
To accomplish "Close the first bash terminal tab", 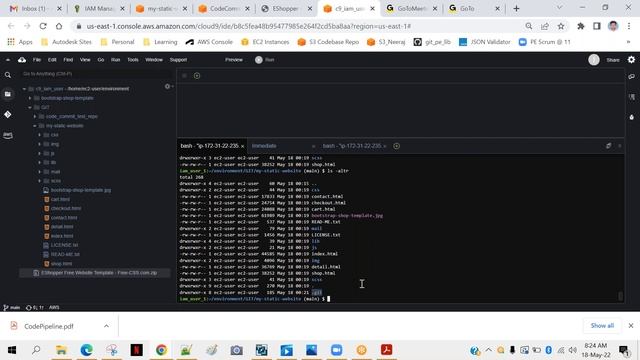I will (242, 146).
